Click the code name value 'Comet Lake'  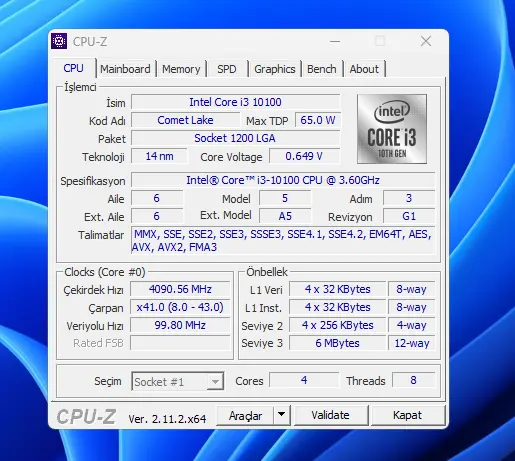tap(185, 120)
